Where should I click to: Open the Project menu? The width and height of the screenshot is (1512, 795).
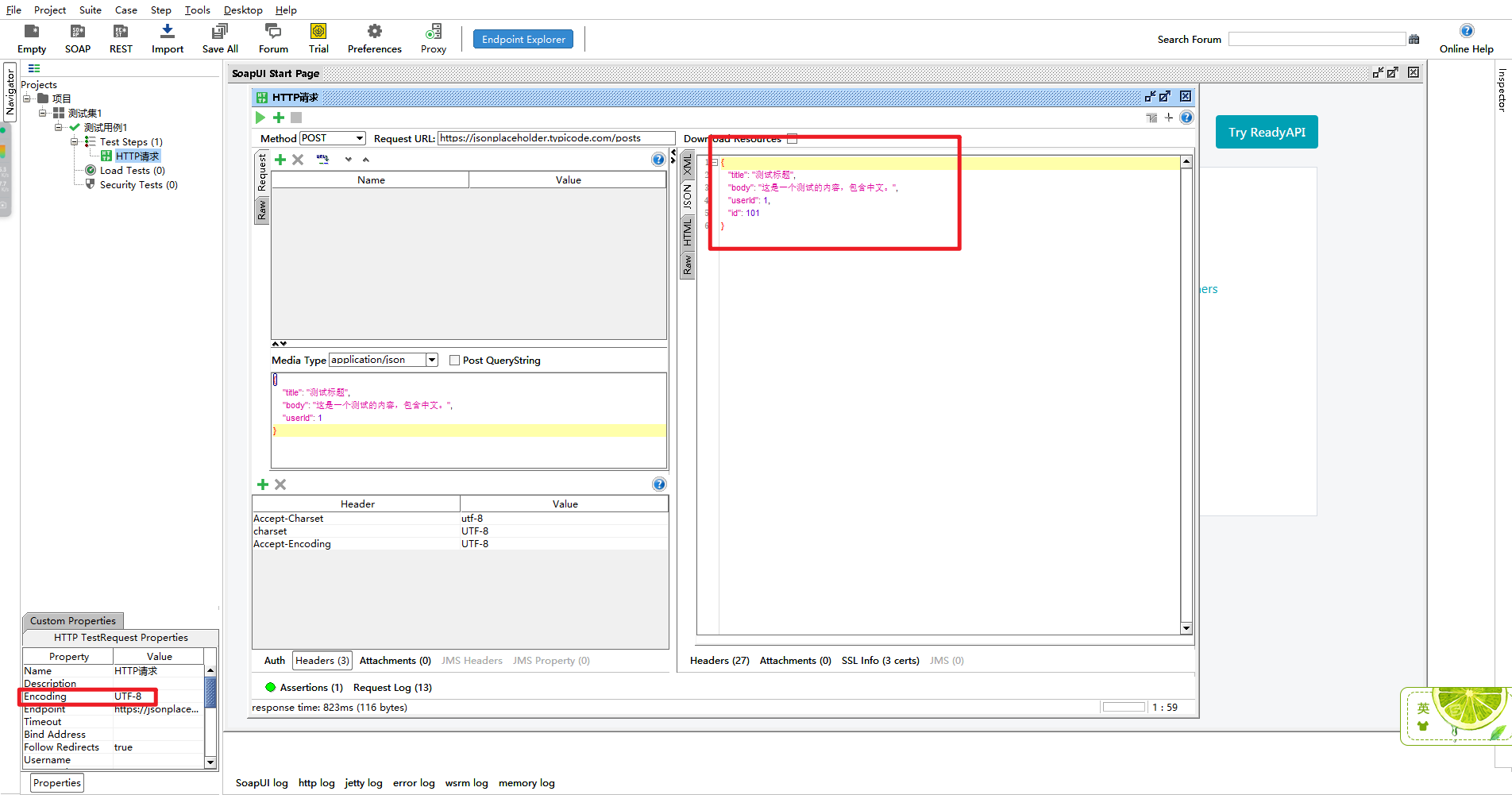pos(50,10)
